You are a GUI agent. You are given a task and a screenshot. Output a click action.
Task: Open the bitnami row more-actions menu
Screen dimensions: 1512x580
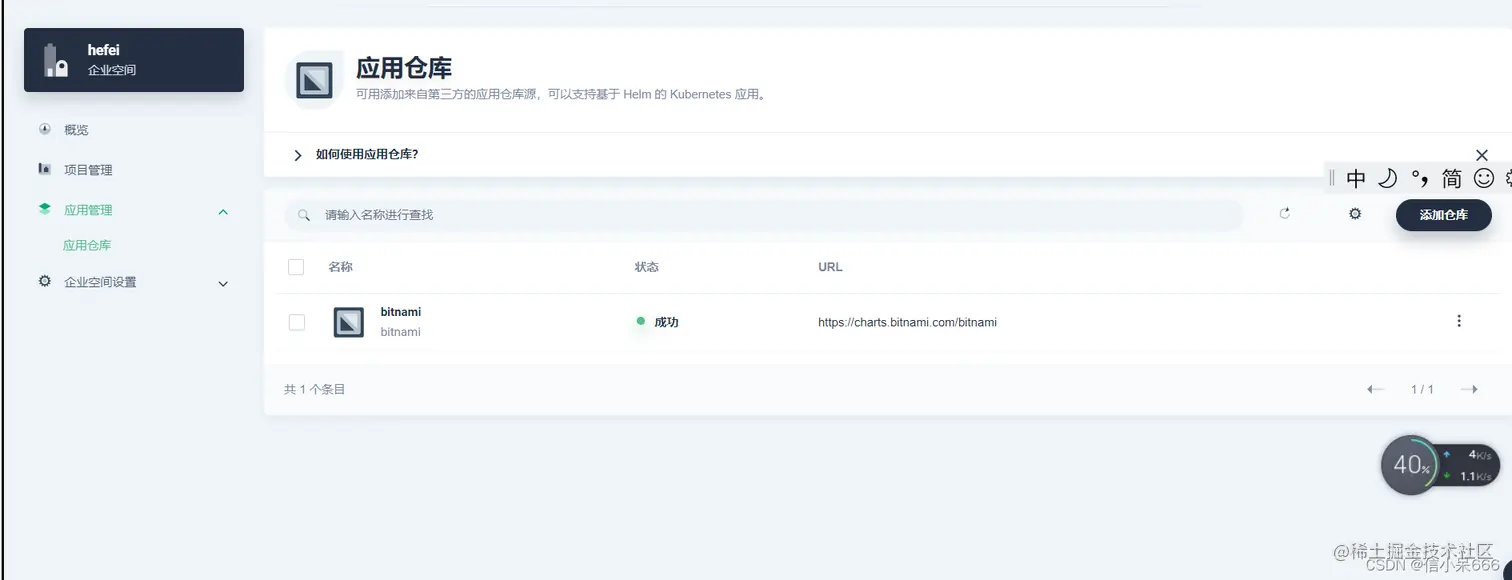tap(1459, 321)
